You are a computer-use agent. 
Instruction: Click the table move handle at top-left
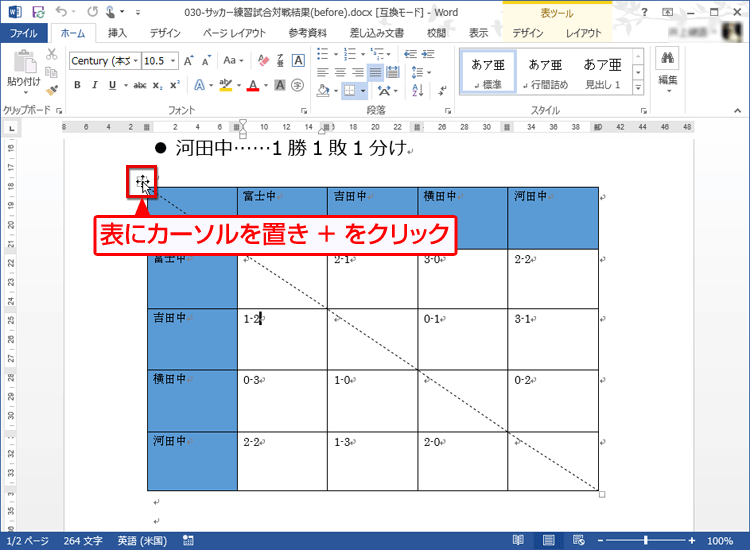click(142, 182)
